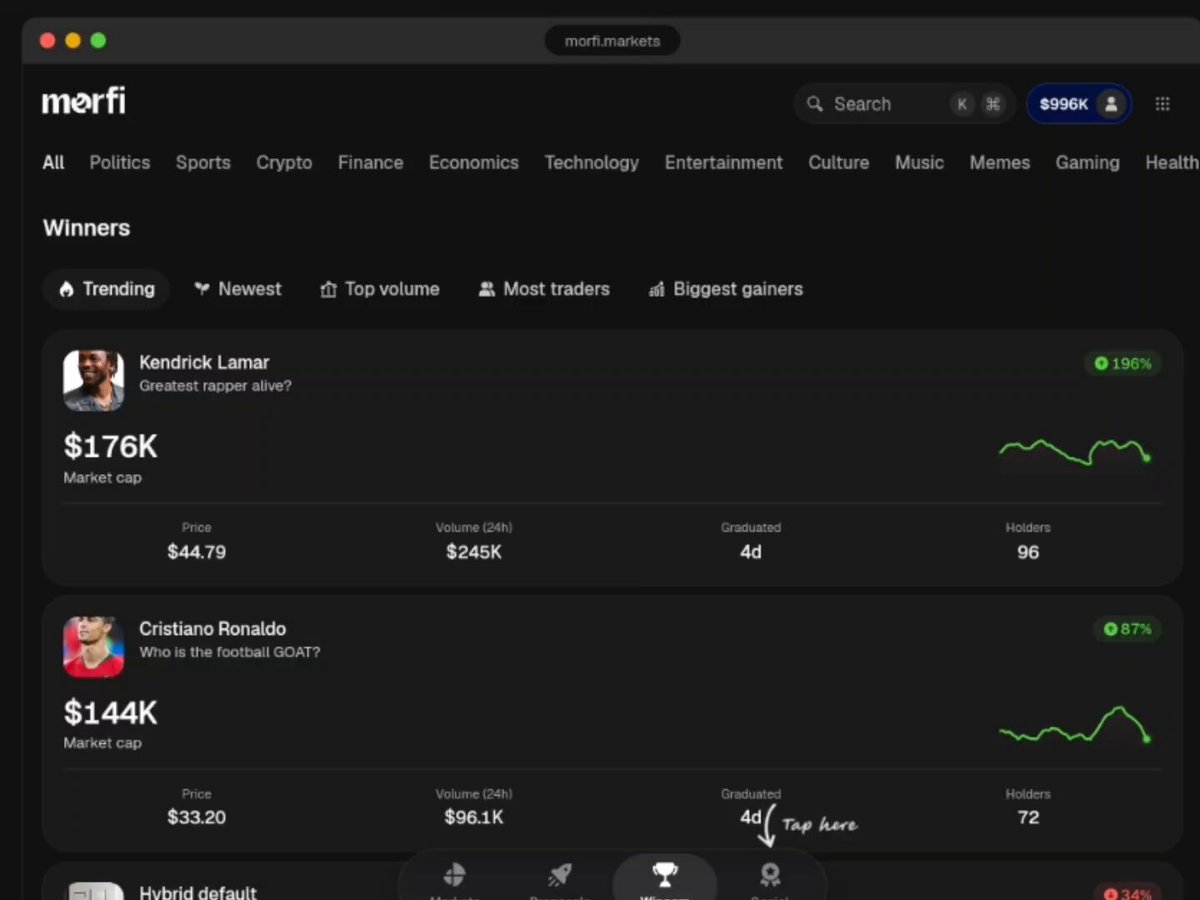
Task: Select the Trending filter
Action: [x=106, y=289]
